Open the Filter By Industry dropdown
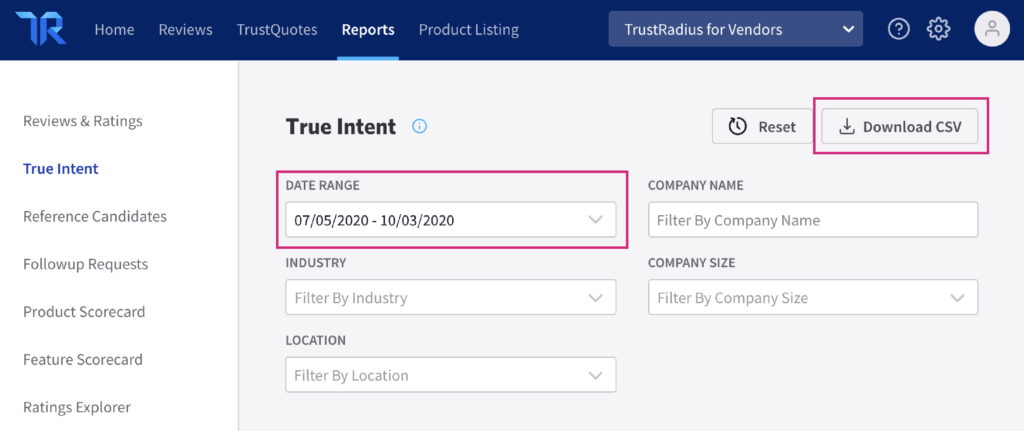The image size is (1024, 431). (451, 298)
